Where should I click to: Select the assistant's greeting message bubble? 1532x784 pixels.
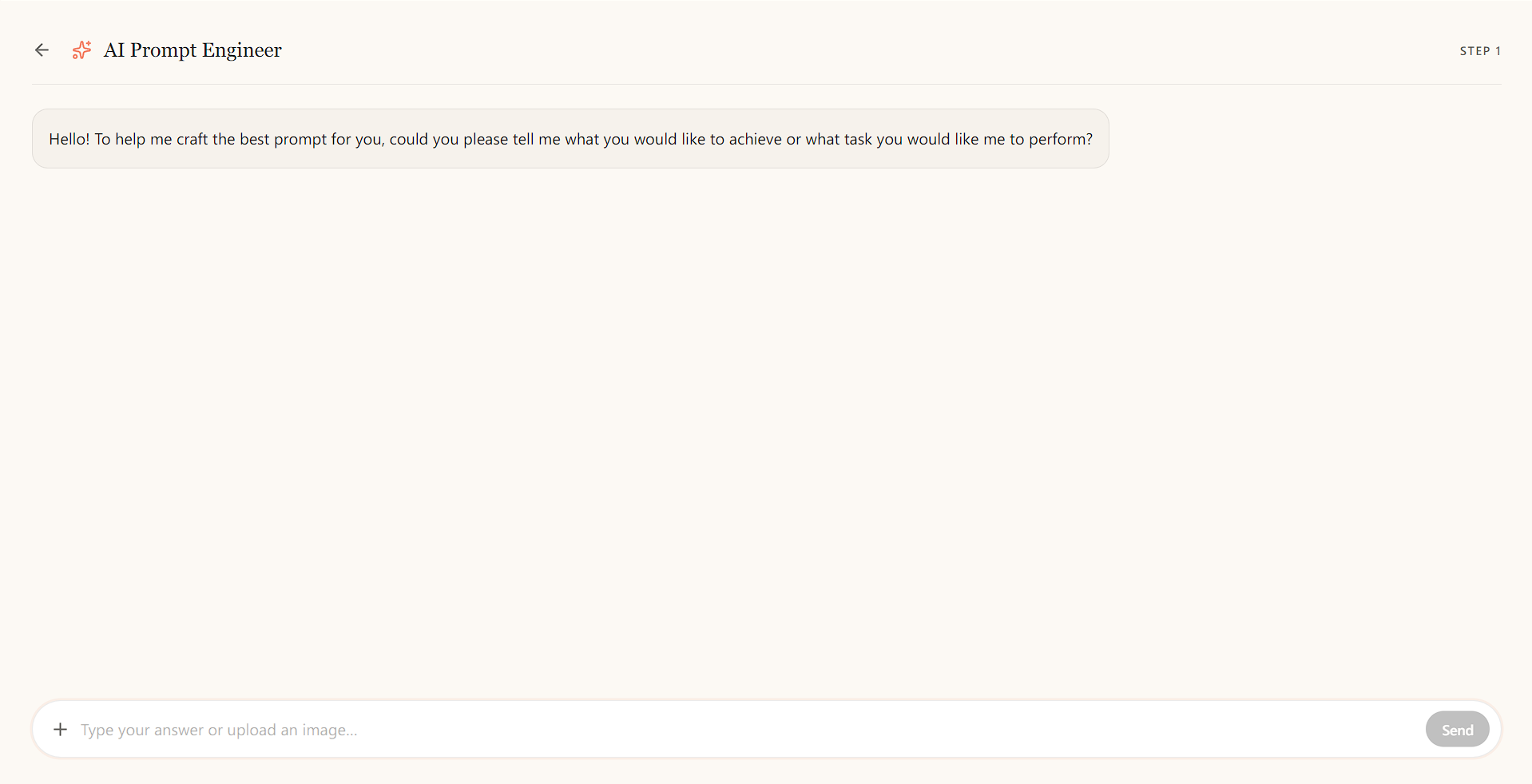tap(570, 138)
